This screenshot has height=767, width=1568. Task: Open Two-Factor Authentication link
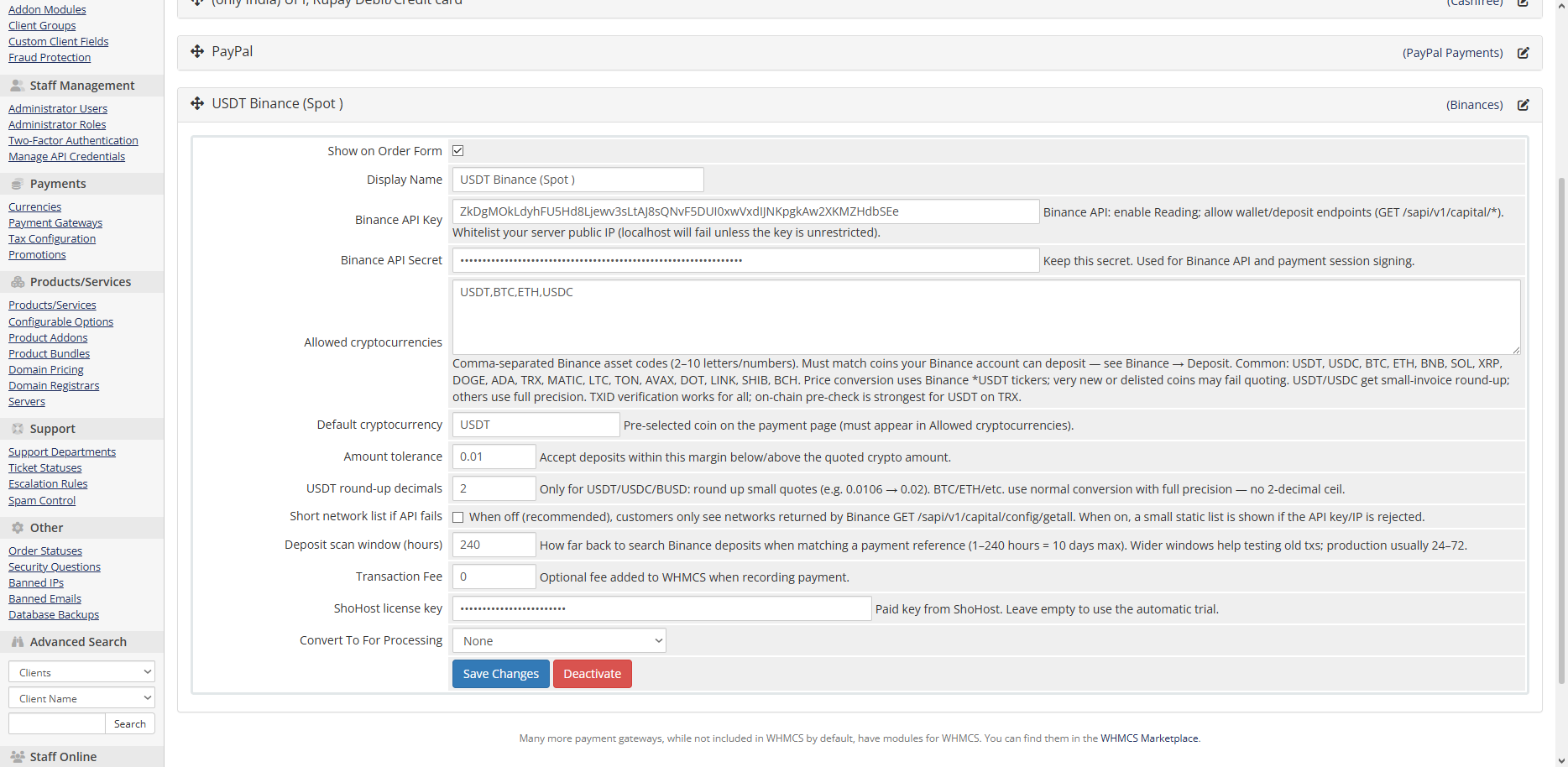(x=73, y=141)
